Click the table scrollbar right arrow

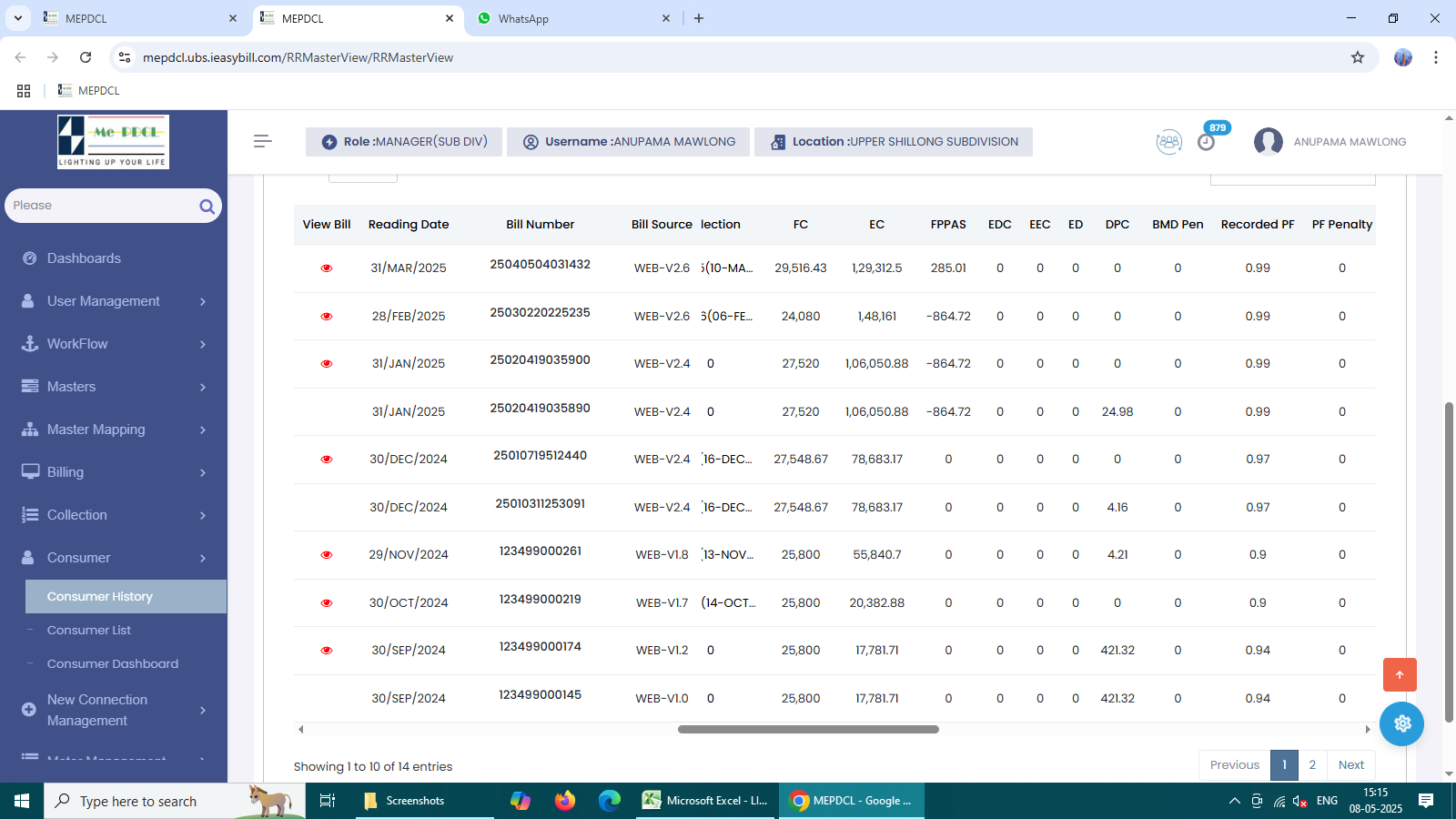coord(1368,730)
